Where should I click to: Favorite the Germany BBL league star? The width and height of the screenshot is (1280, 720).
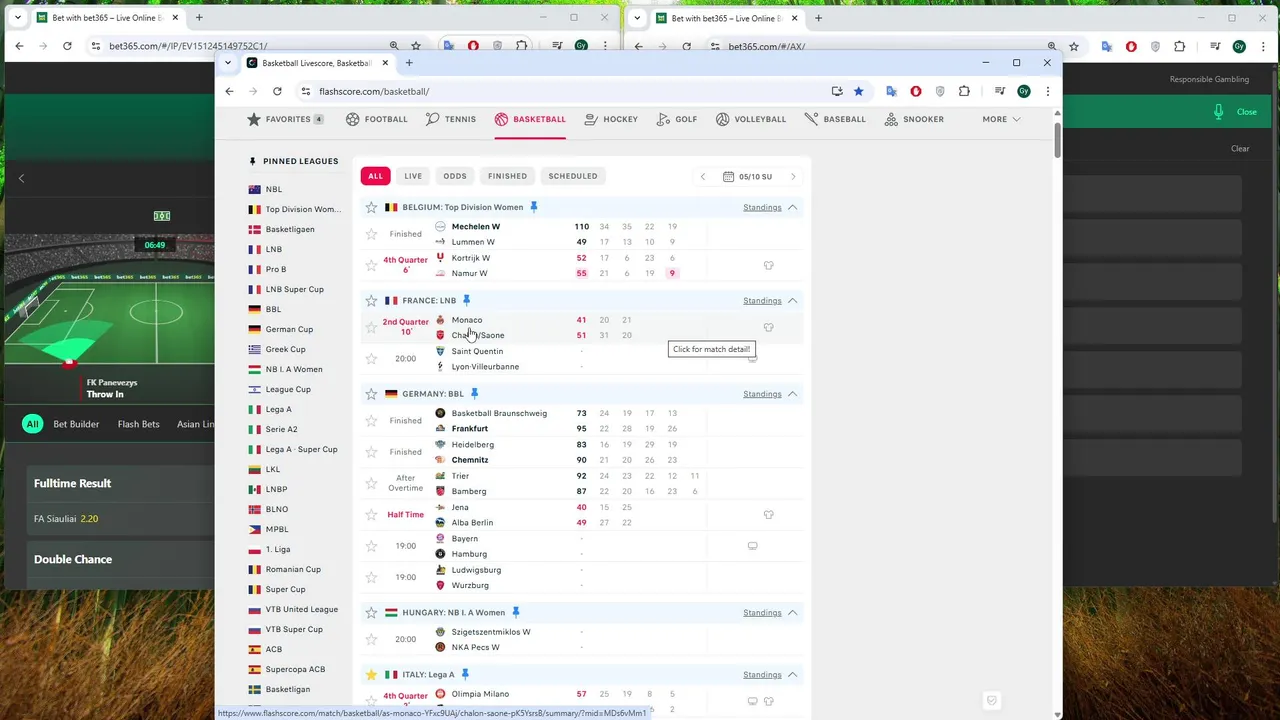tap(371, 394)
